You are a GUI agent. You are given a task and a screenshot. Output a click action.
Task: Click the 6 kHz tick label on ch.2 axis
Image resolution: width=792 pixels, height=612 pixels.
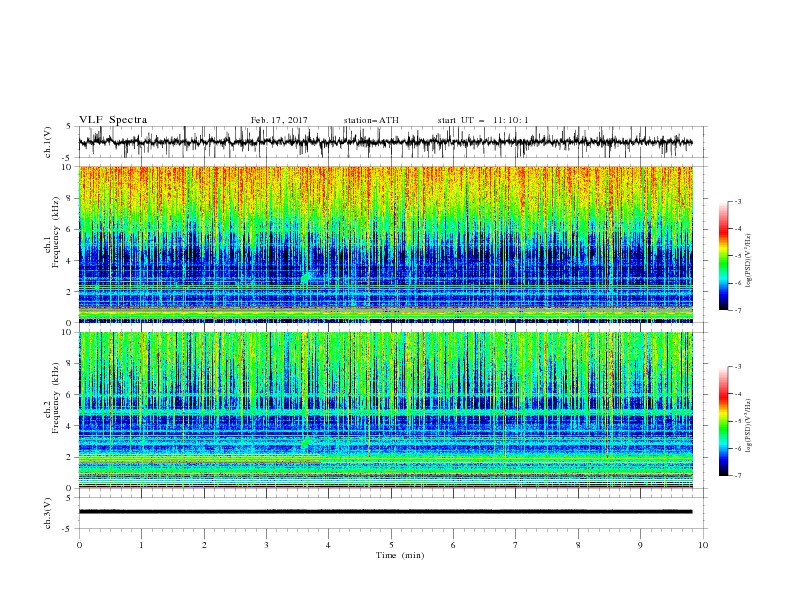69,394
